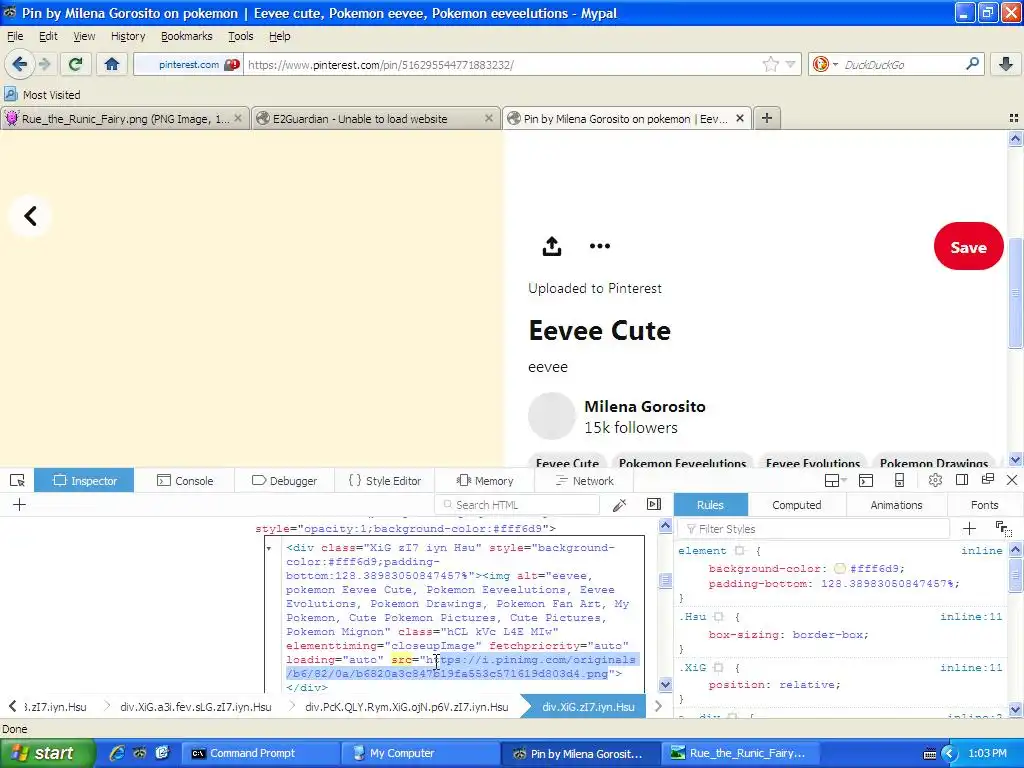Click the Pokemon Drawings tag
The width and height of the screenshot is (1024, 768).
point(934,461)
